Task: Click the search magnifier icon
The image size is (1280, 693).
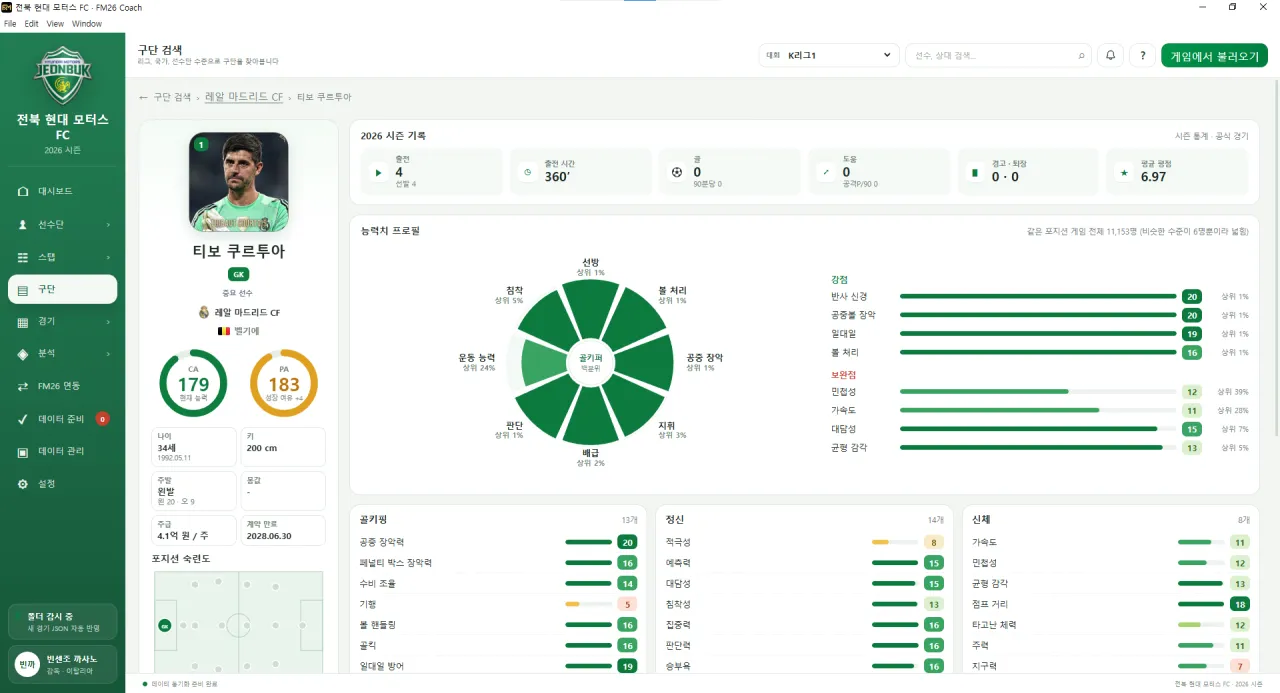Action: click(1081, 56)
